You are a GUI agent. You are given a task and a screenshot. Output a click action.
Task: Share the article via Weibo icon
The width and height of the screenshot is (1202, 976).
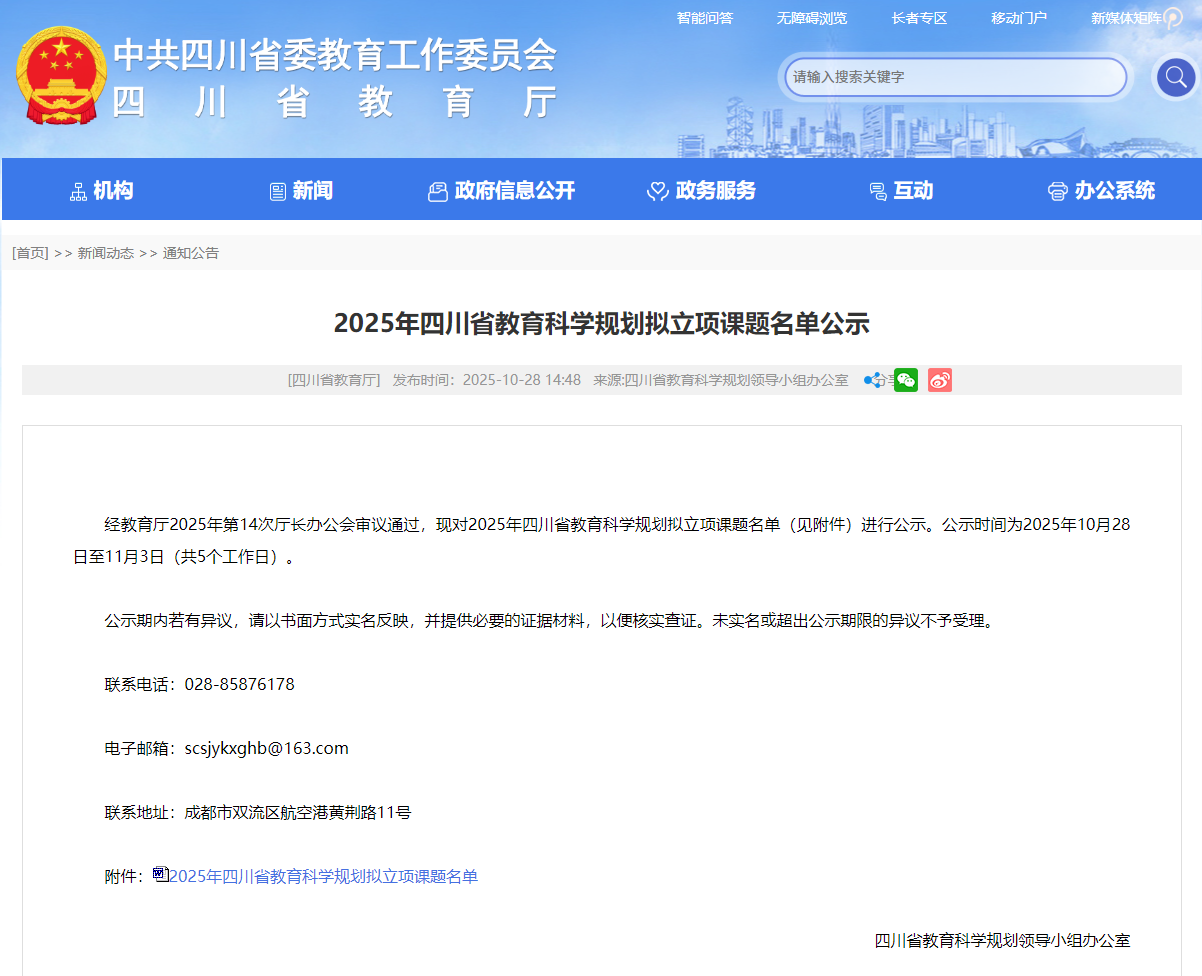tap(939, 380)
